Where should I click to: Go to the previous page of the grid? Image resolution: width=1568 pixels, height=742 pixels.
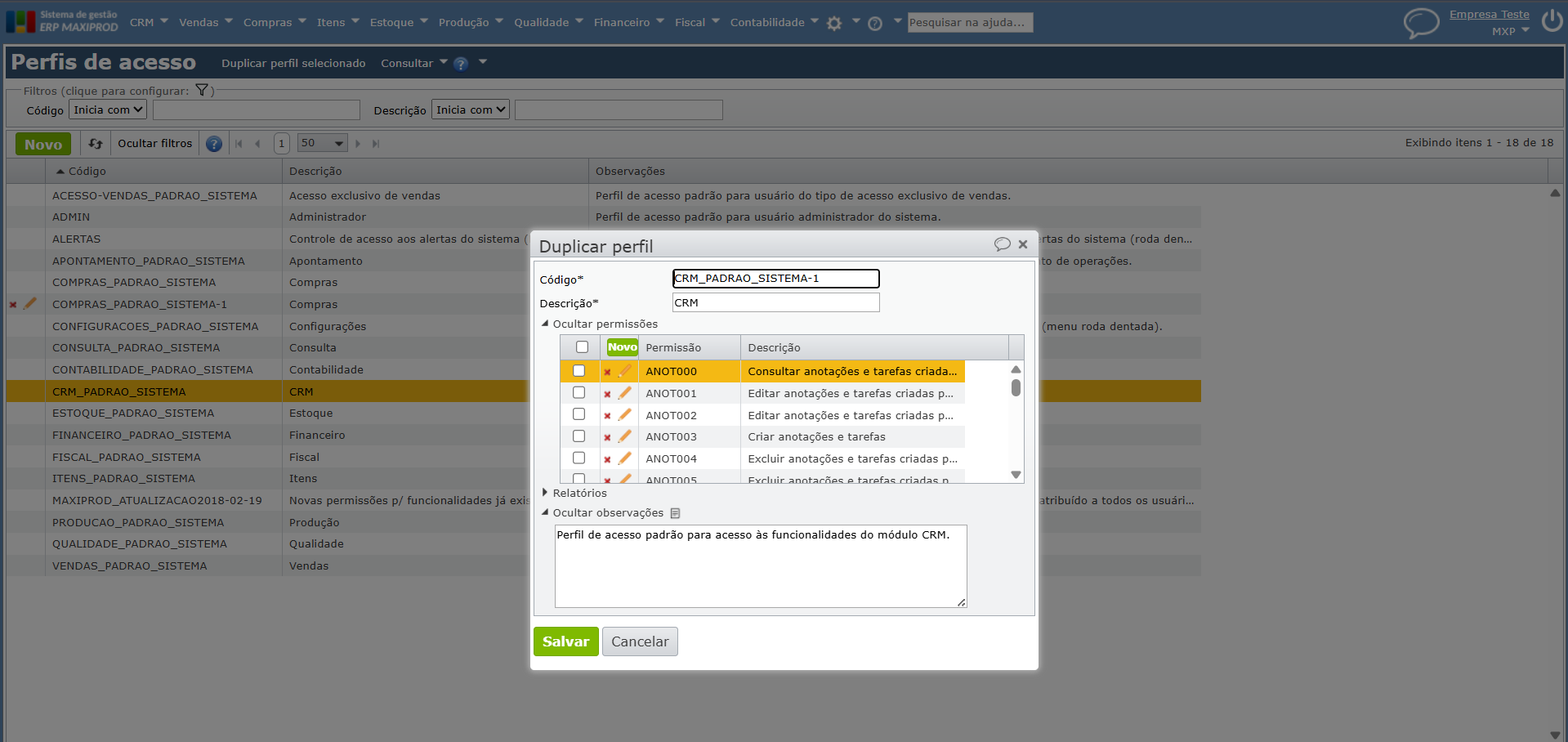click(x=257, y=144)
